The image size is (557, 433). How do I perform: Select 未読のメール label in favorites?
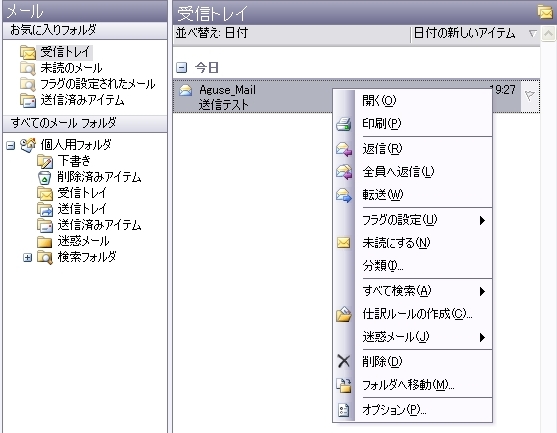[x=71, y=68]
